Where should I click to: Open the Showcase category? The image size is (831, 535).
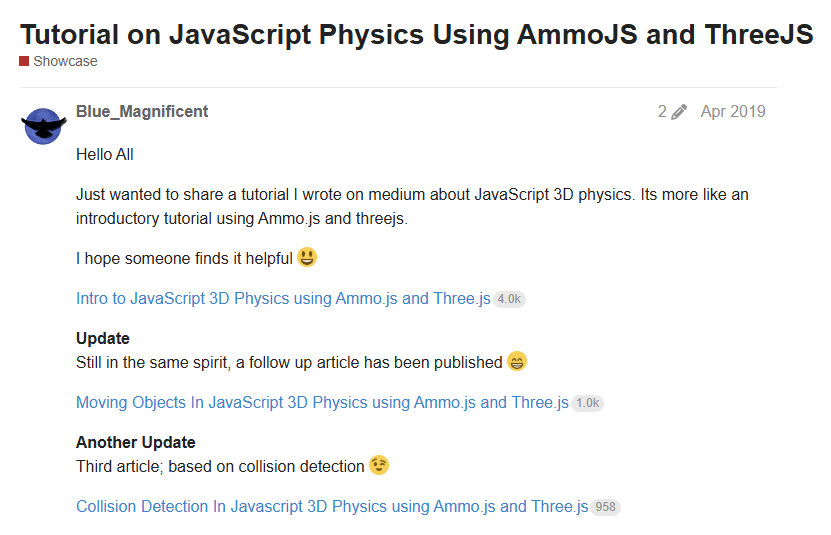coord(65,62)
